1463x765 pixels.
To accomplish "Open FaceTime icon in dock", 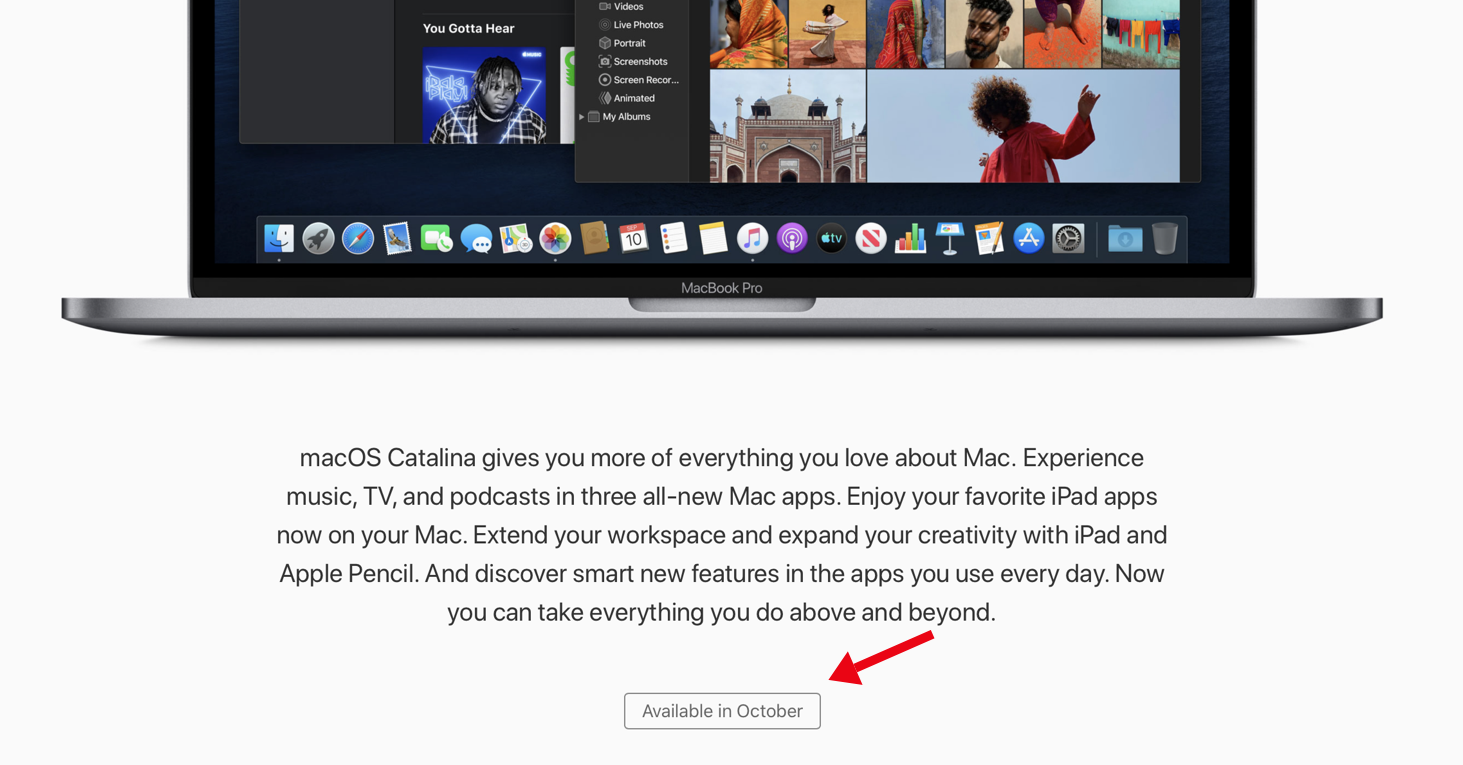I will click(436, 238).
